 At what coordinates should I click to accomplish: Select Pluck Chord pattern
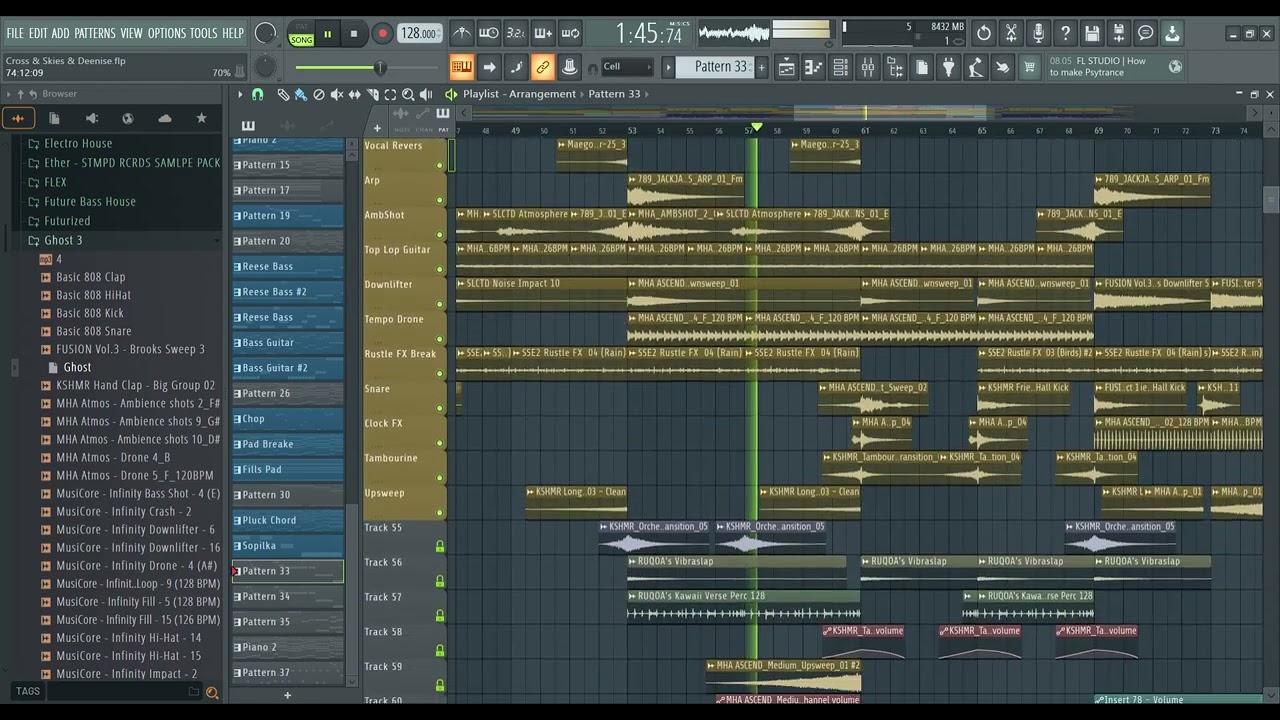point(288,520)
